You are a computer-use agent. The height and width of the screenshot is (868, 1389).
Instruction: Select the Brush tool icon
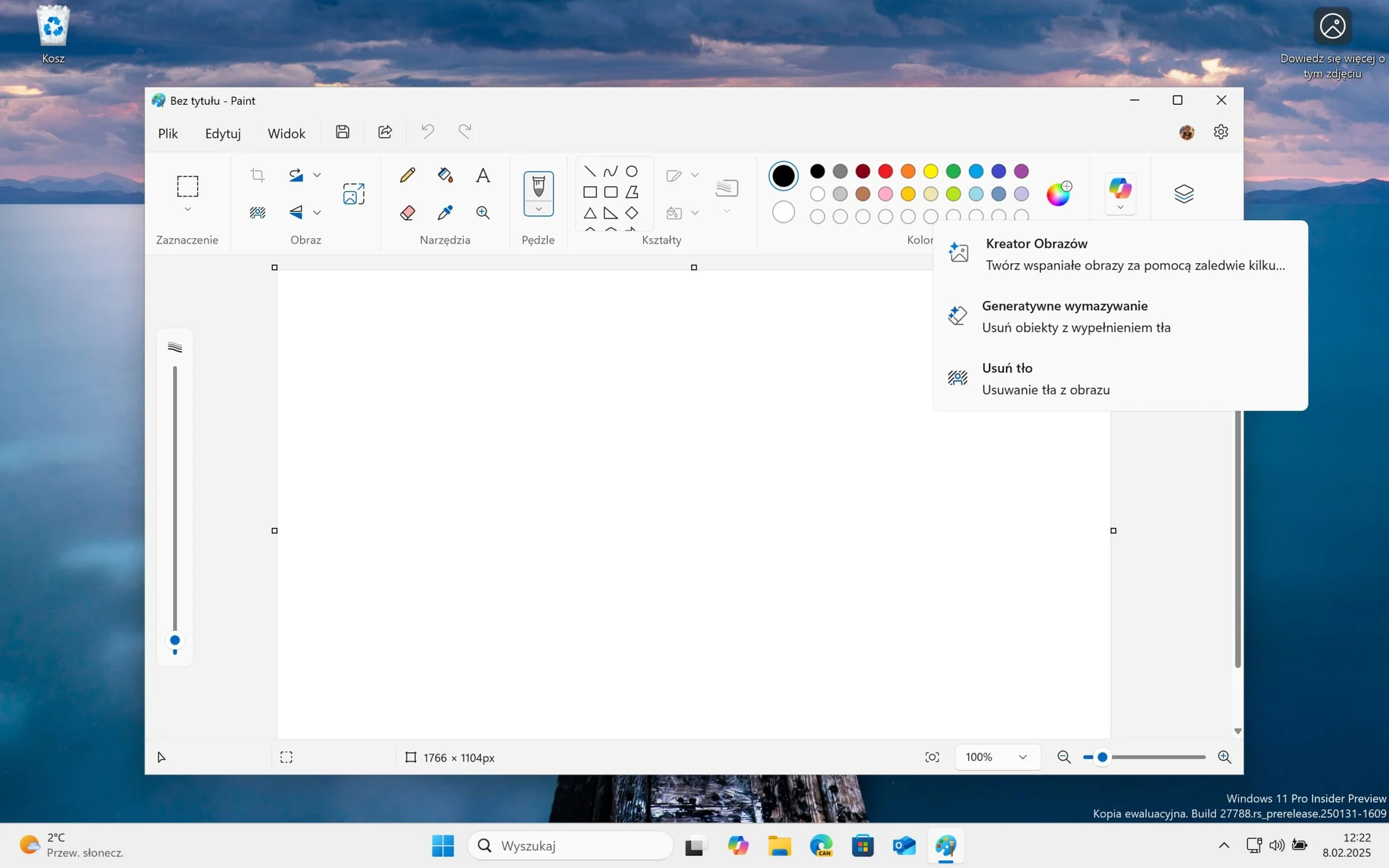(538, 186)
